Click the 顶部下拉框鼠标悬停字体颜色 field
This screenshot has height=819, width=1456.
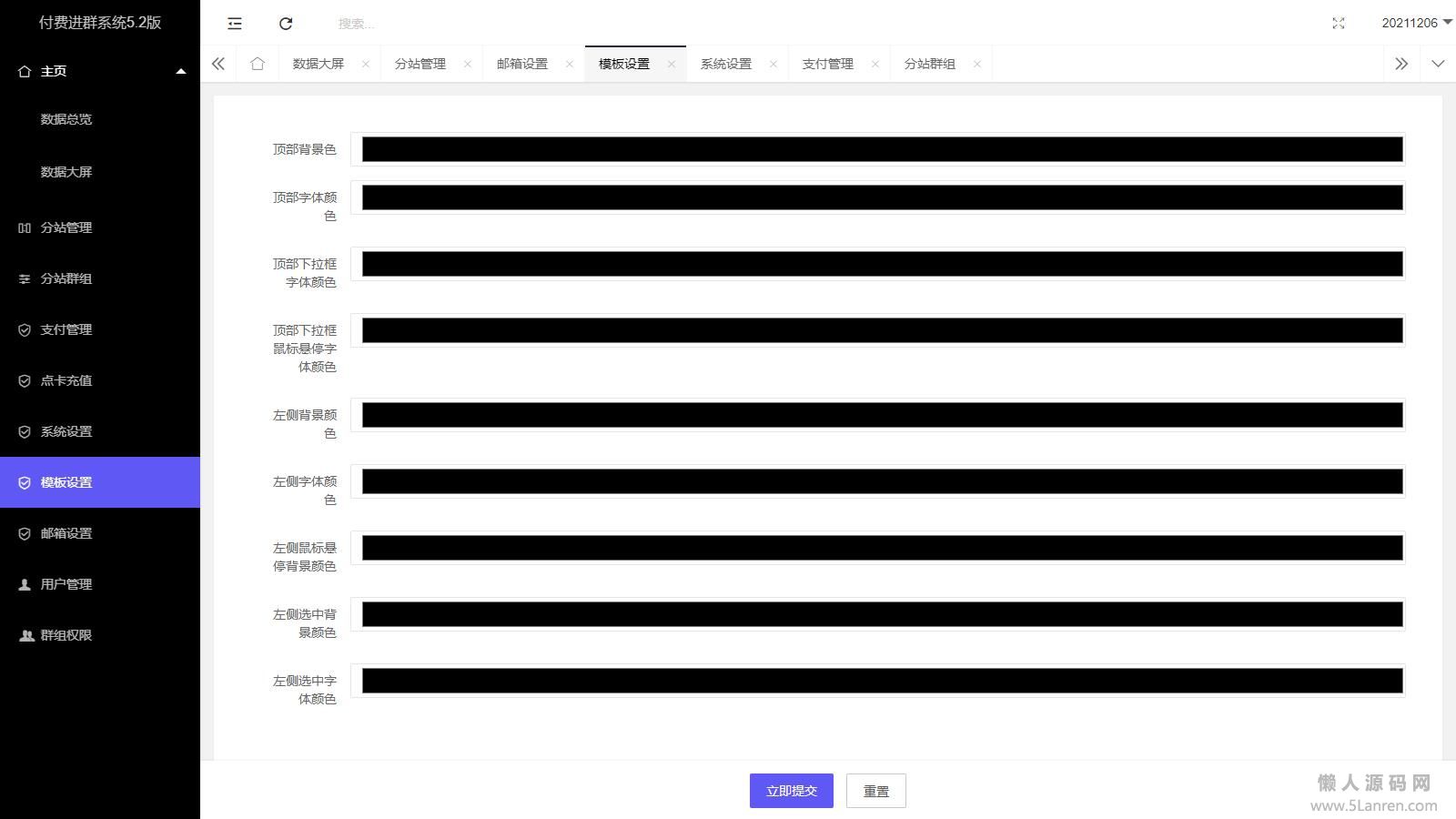(878, 330)
